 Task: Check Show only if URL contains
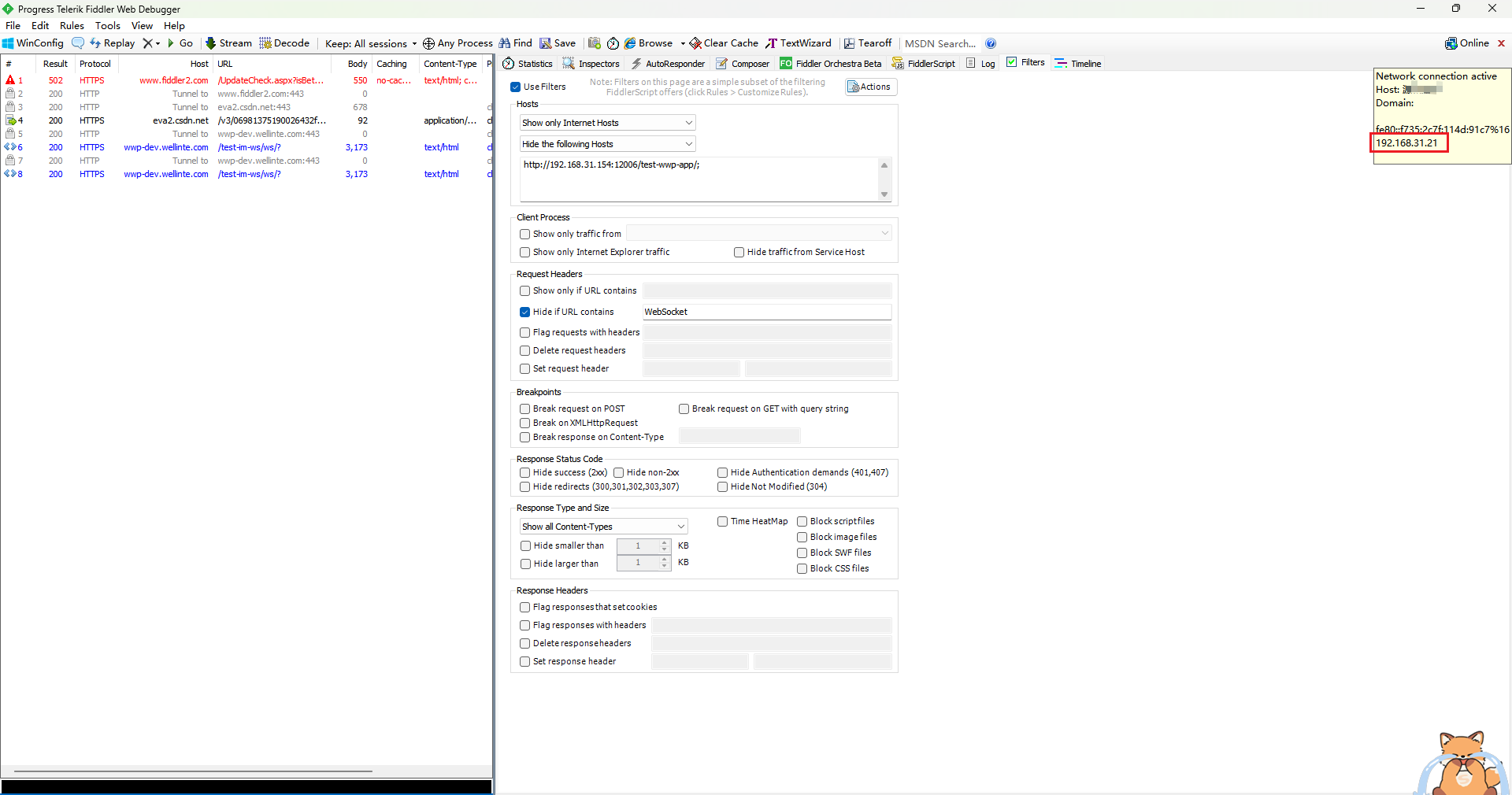[524, 290]
